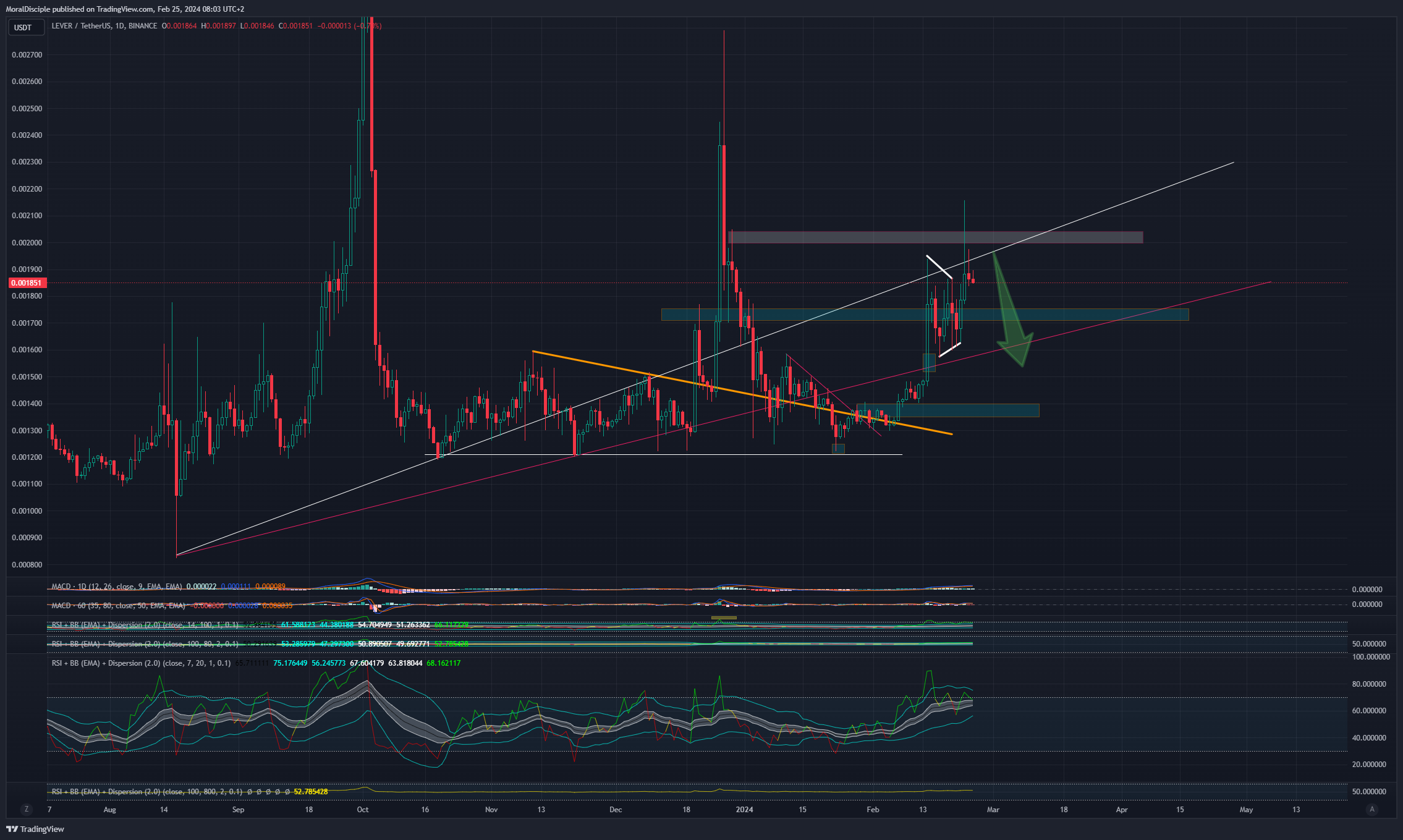Click the 100.000000 RSI scale label
Screen dimensions: 1403x840
coord(1370,657)
